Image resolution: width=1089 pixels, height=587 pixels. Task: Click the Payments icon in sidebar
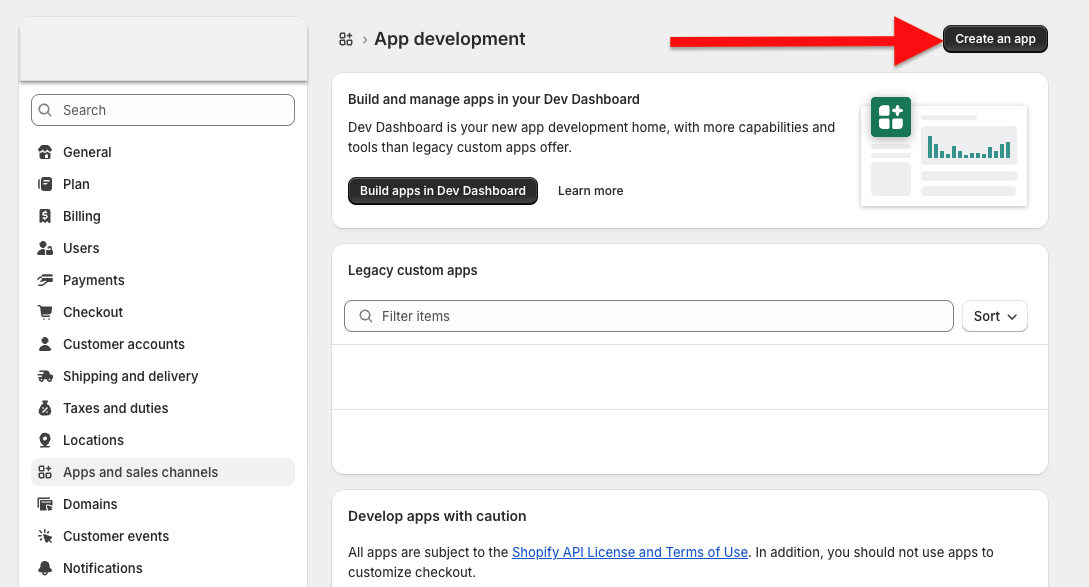45,280
